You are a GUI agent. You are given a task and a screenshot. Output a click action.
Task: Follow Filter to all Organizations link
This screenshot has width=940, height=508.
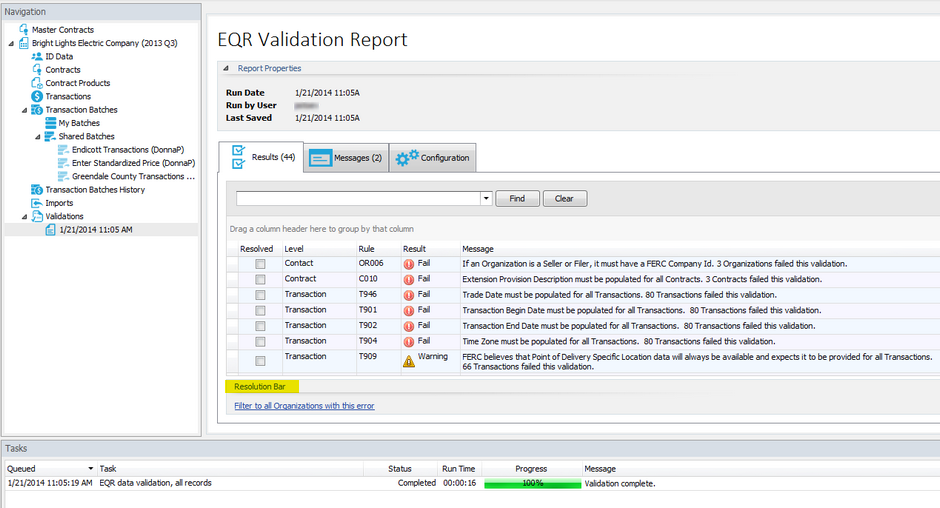tap(304, 406)
